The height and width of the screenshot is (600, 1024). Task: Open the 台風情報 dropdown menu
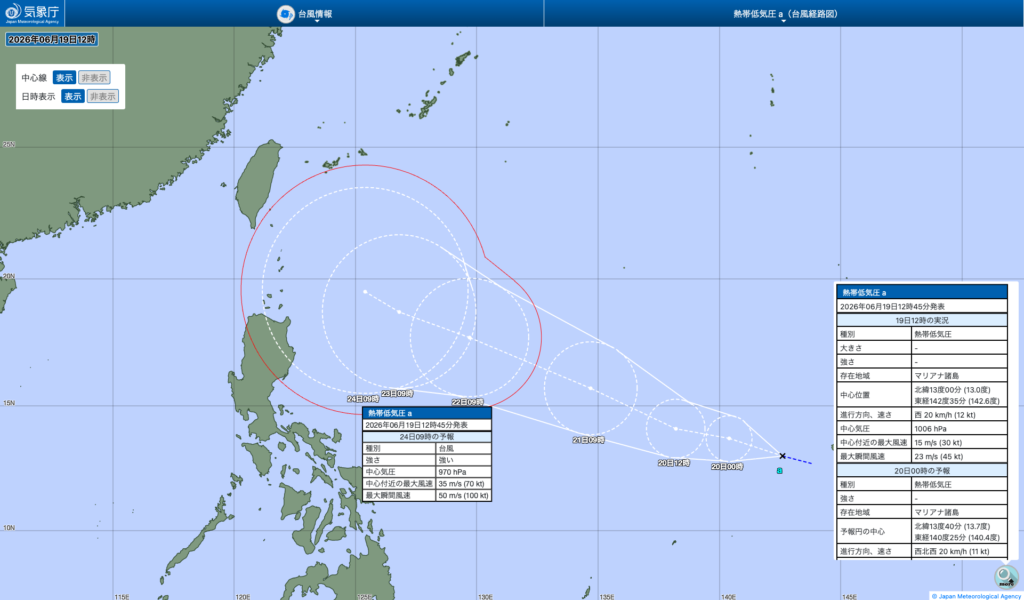point(316,14)
